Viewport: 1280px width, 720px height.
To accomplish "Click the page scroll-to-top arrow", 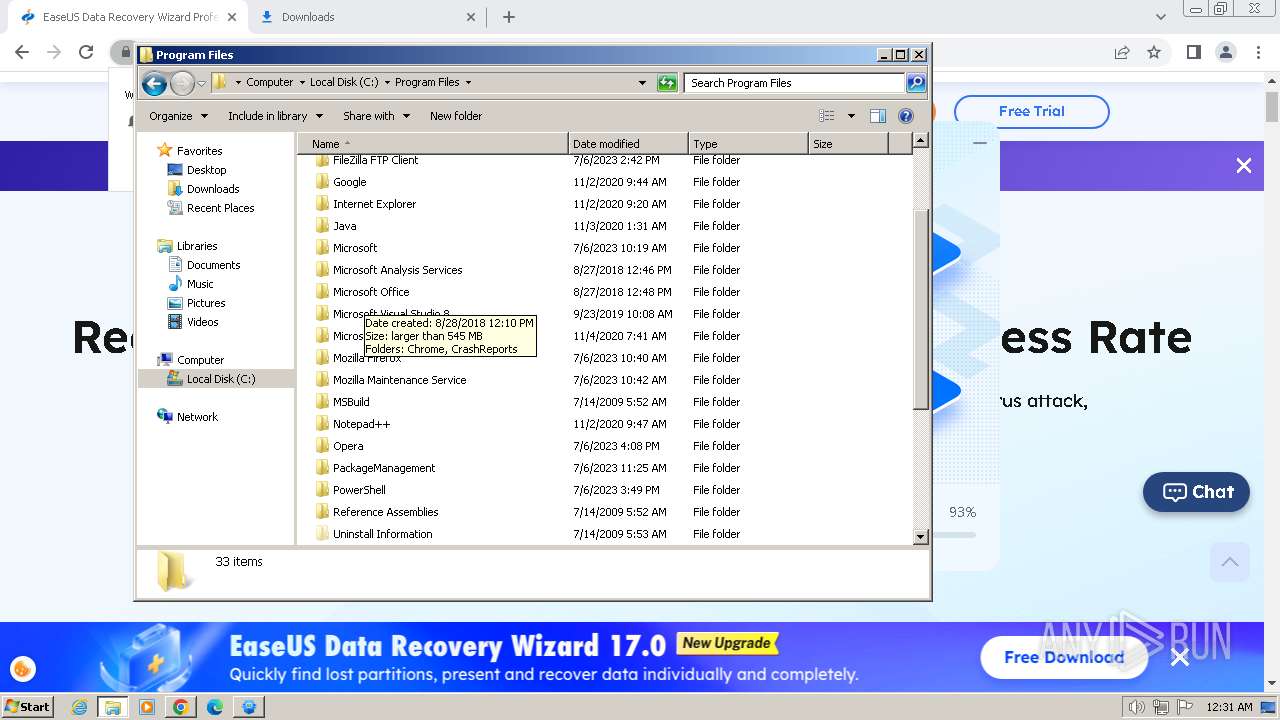I will coord(1230,562).
